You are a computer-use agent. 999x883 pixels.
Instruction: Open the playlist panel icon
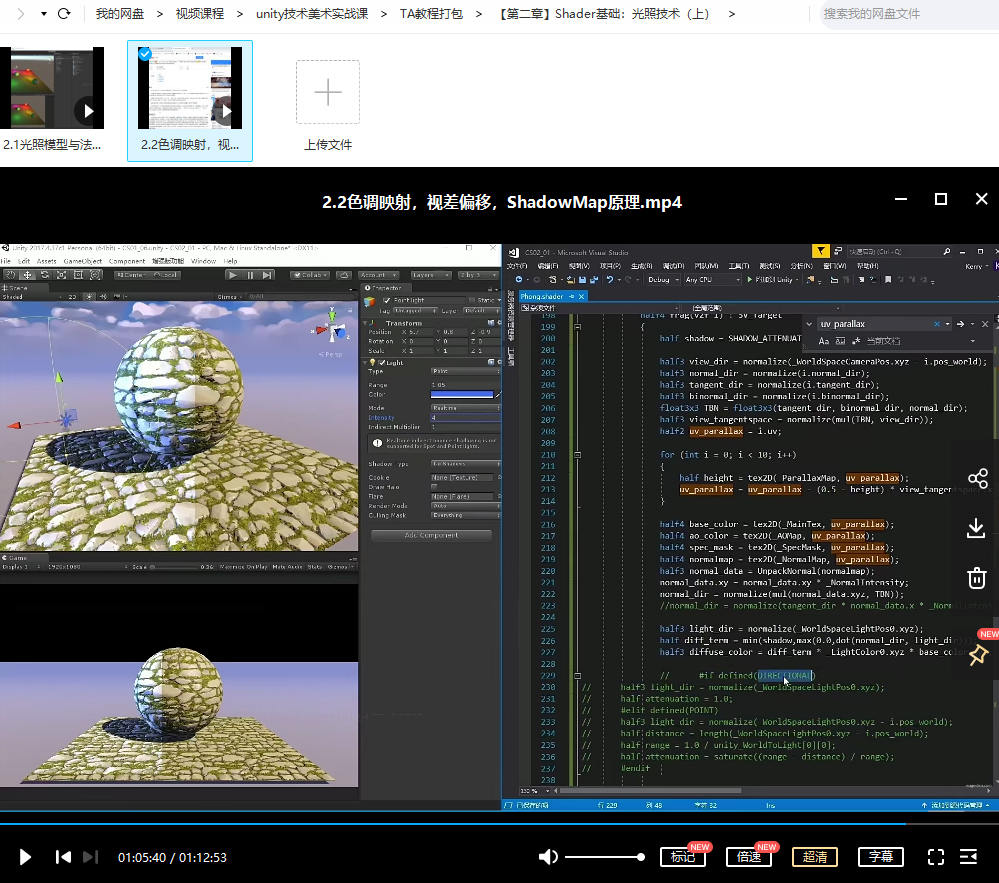[x=968, y=857]
